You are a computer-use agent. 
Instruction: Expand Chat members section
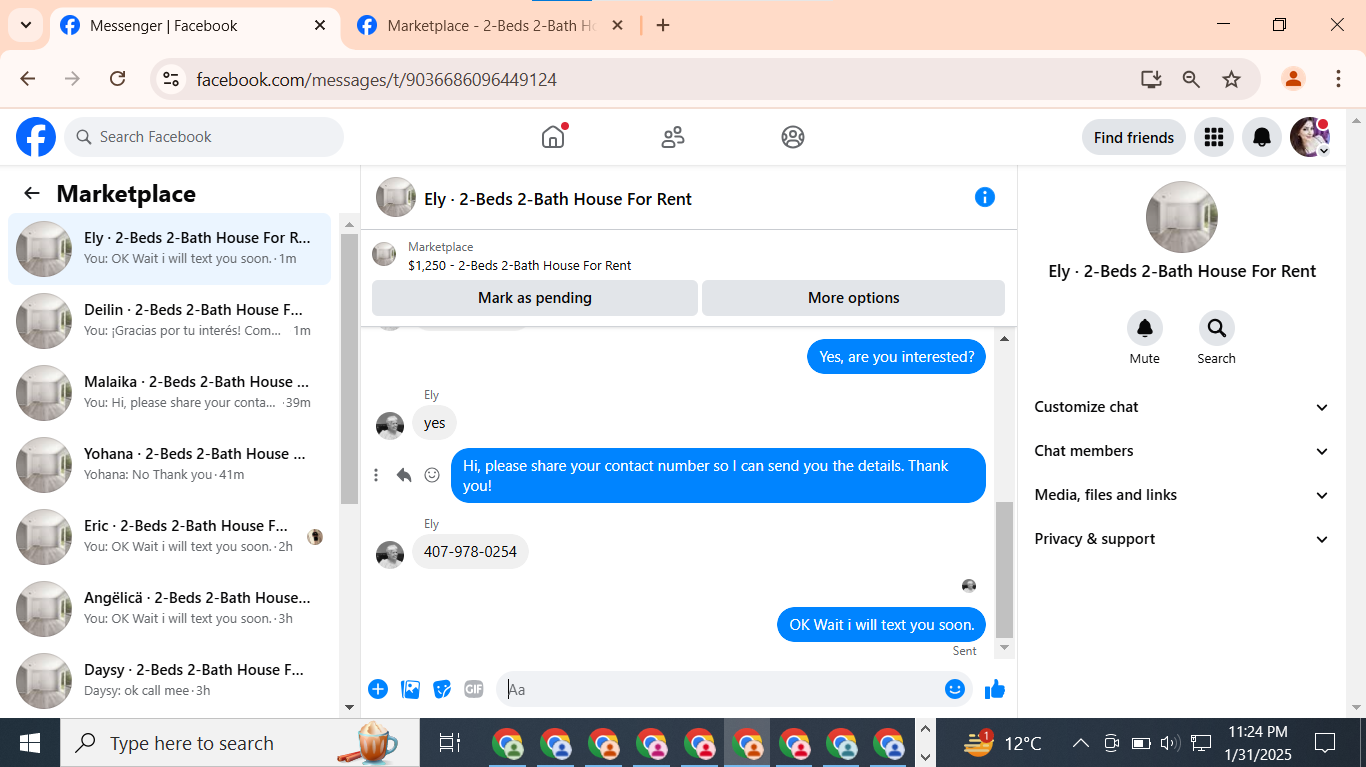point(1181,451)
